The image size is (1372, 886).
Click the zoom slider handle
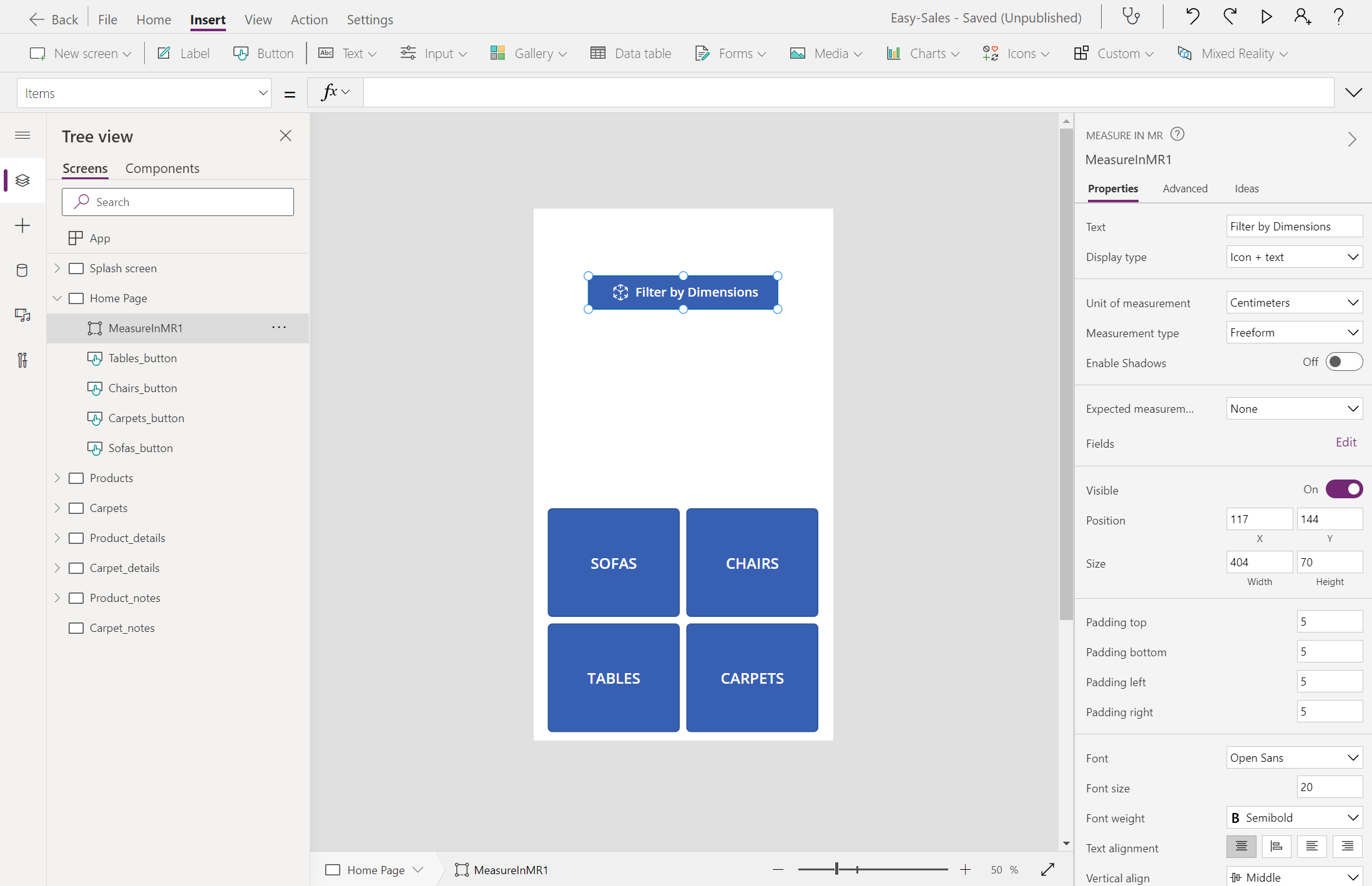836,869
